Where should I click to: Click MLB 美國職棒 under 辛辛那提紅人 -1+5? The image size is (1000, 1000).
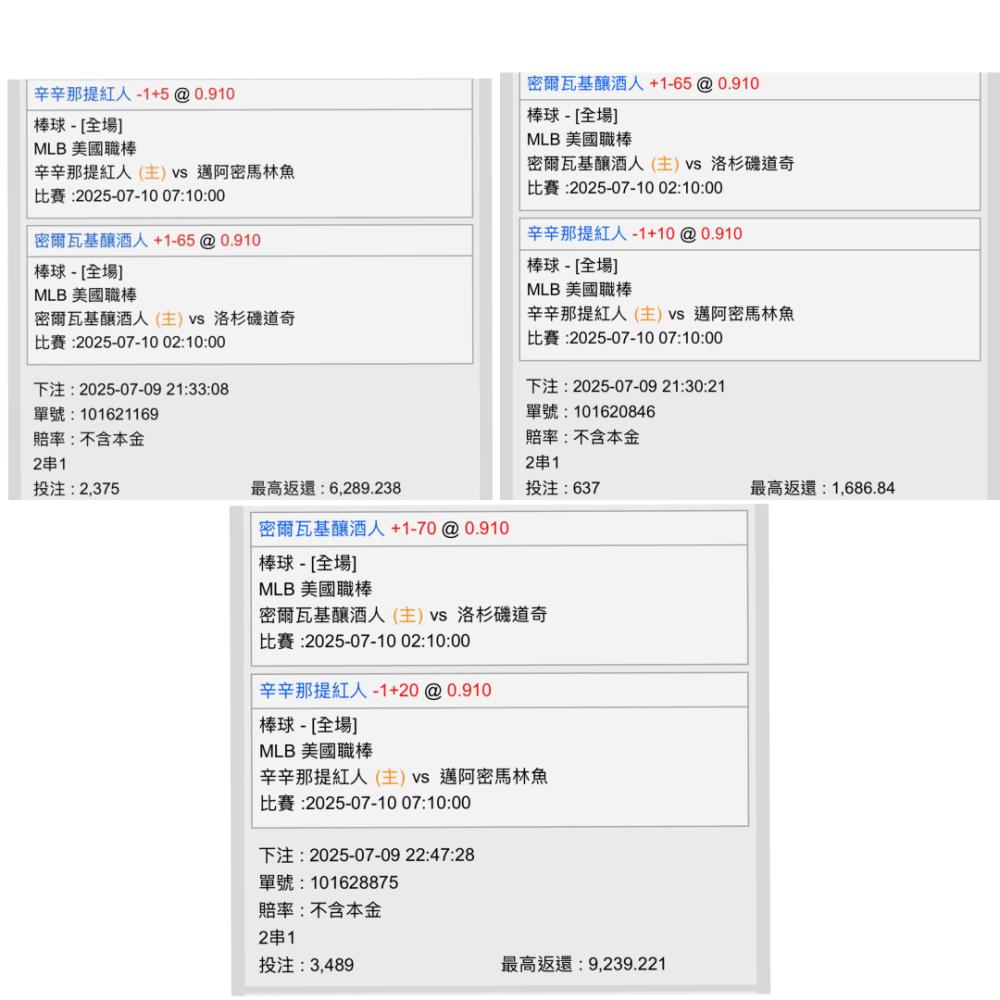coord(85,149)
